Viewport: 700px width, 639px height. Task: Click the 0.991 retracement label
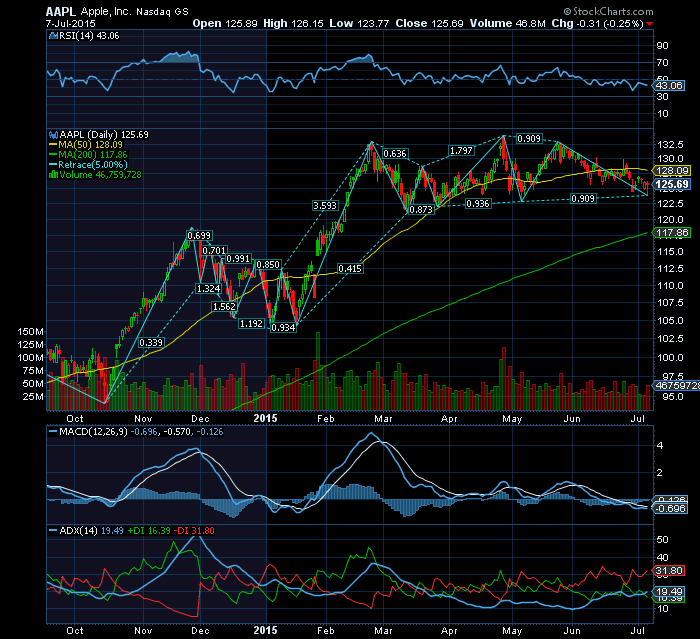238,259
